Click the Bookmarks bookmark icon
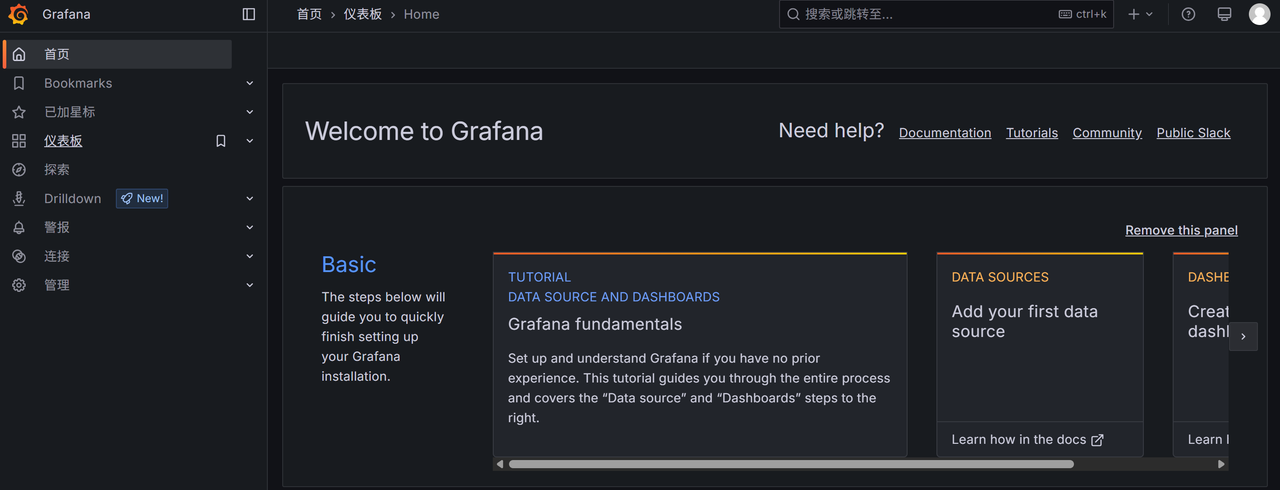The width and height of the screenshot is (1280, 490). point(19,83)
